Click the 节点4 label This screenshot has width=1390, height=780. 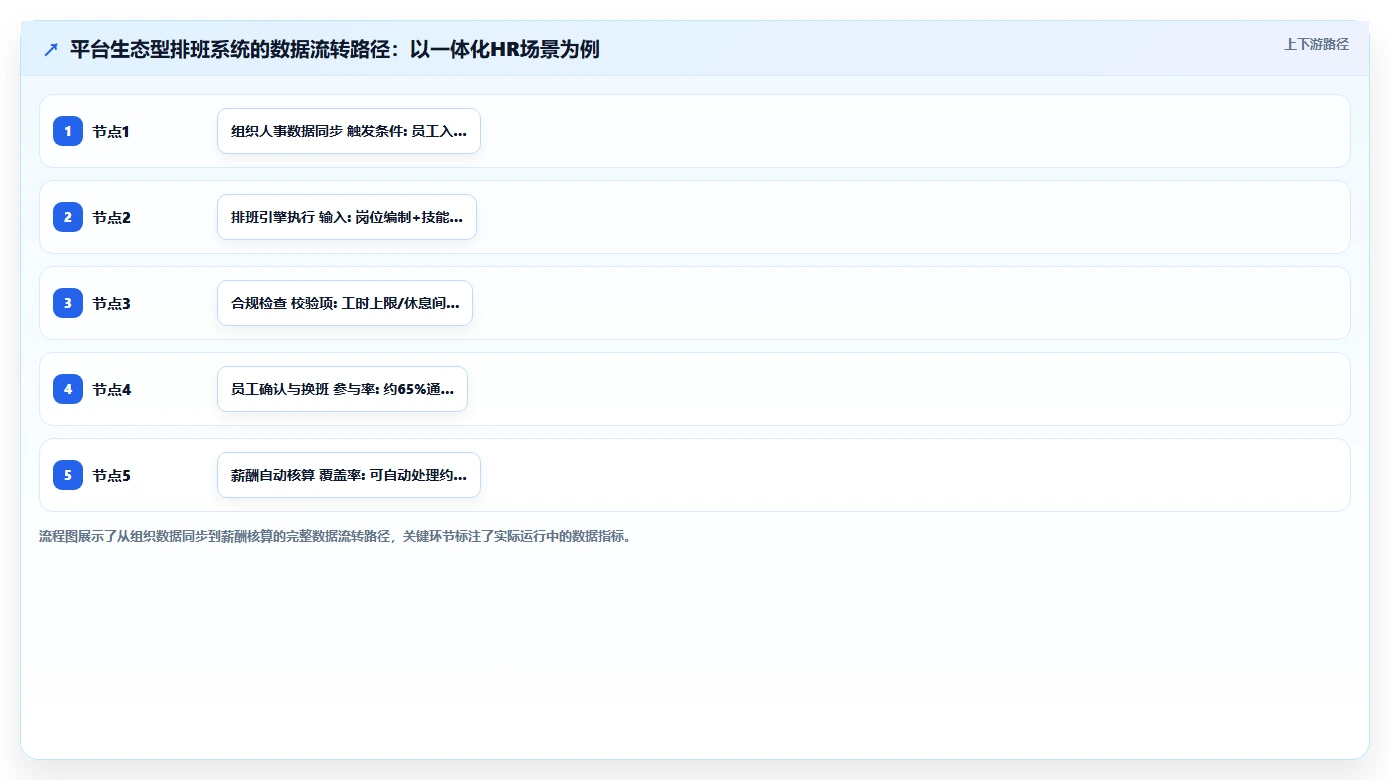coord(111,389)
